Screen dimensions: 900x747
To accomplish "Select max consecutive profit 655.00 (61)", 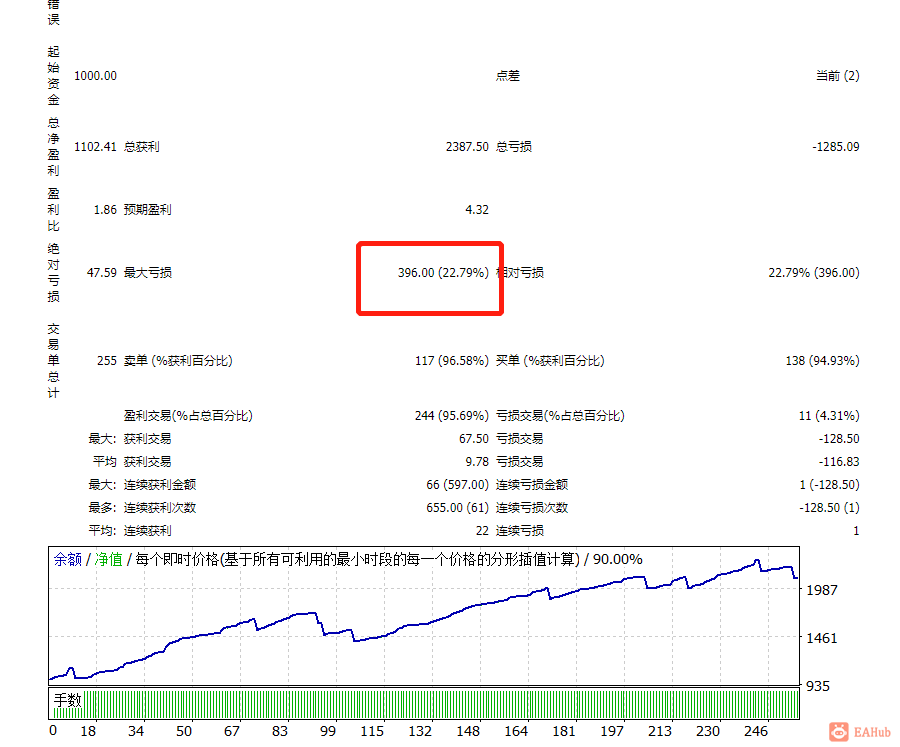I will pyautogui.click(x=457, y=508).
